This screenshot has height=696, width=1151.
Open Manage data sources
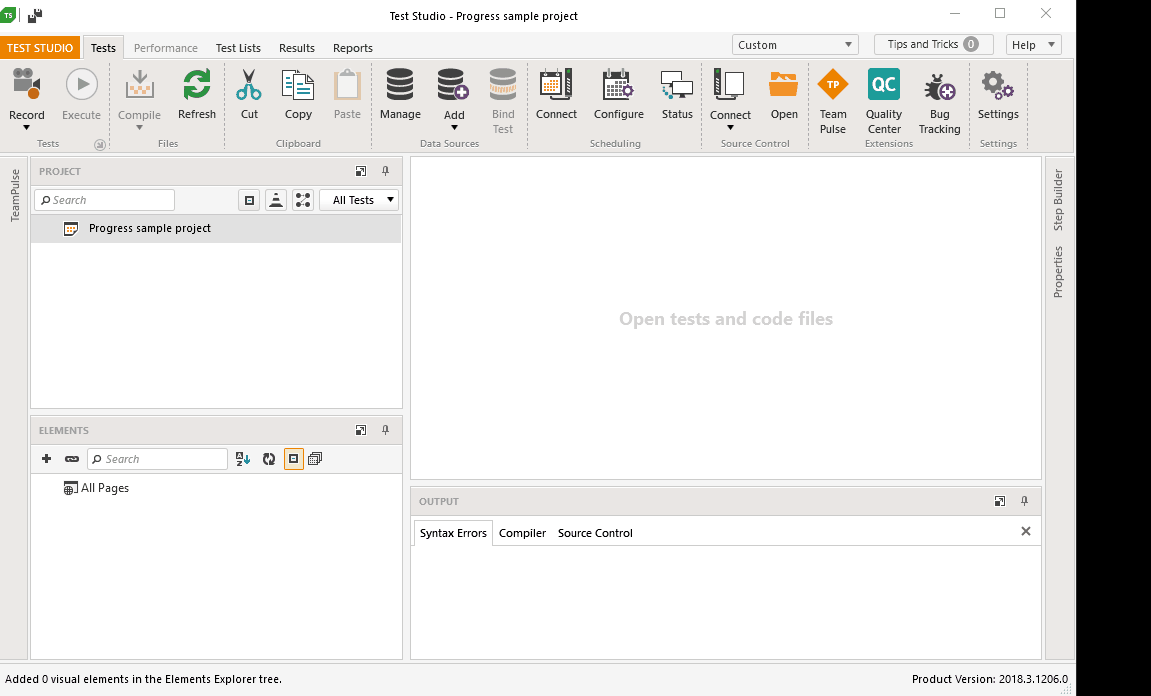coord(400,84)
